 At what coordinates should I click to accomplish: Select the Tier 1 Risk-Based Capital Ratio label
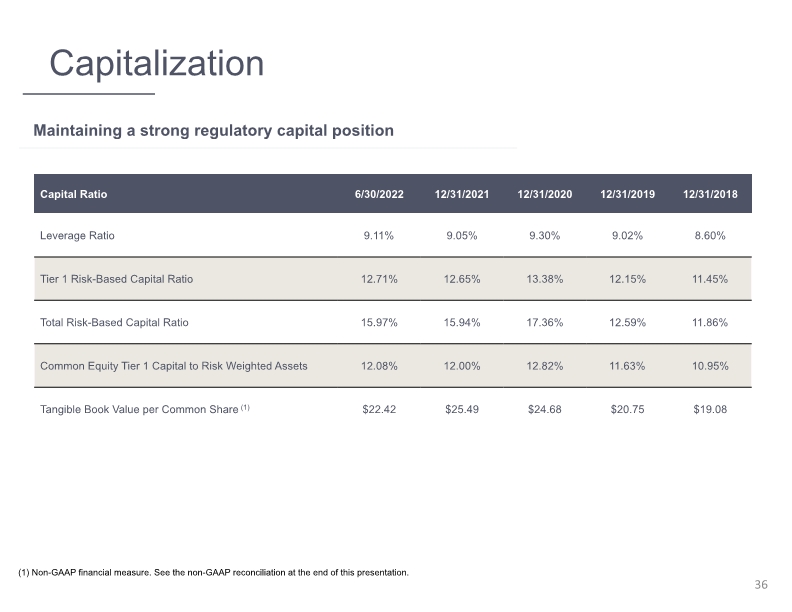117,279
